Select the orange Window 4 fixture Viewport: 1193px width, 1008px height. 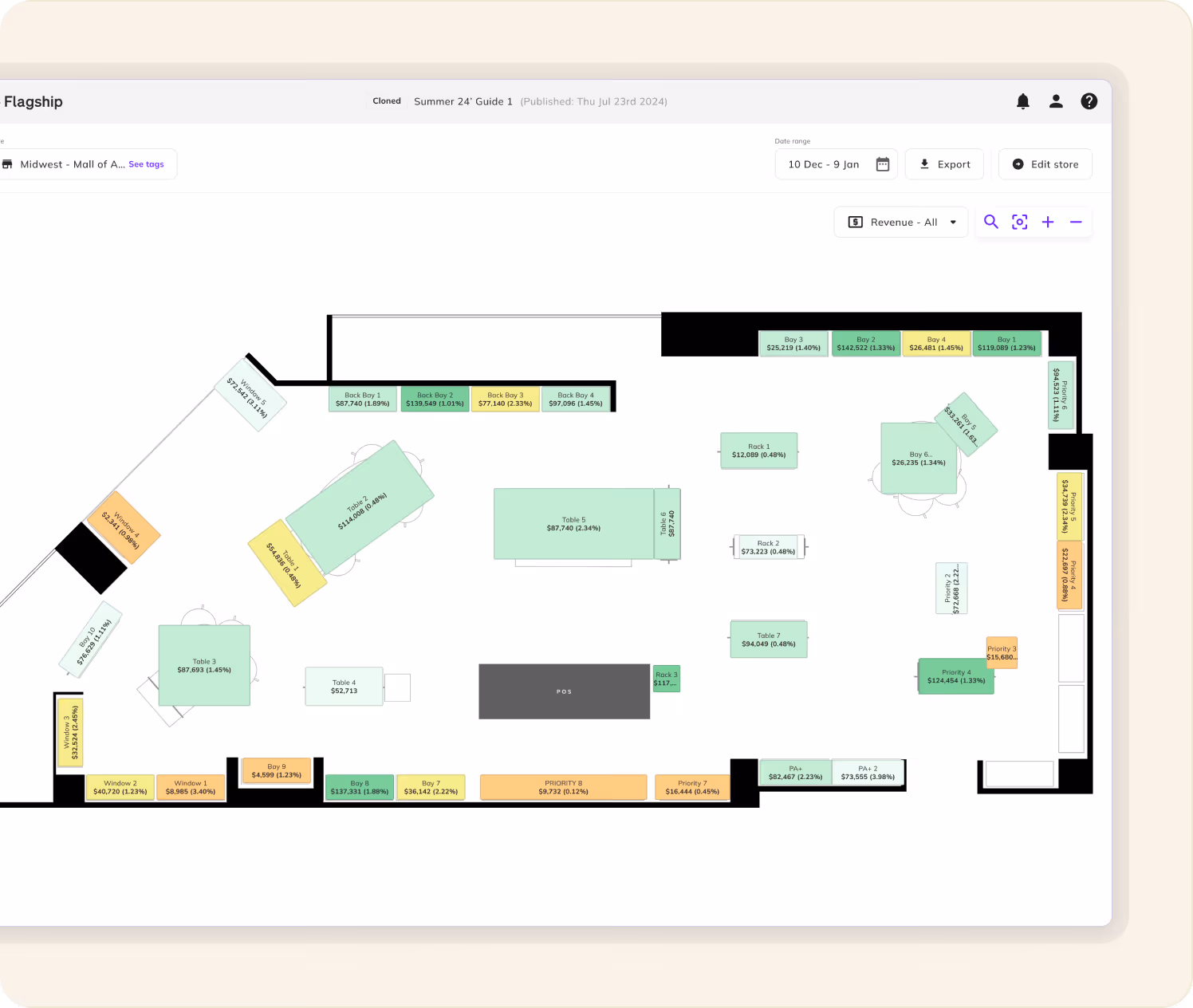pos(124,528)
